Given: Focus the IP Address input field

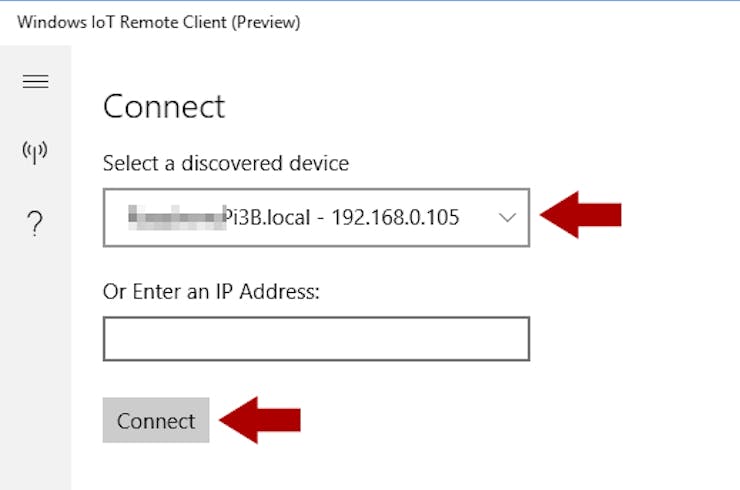Looking at the screenshot, I should pyautogui.click(x=316, y=339).
